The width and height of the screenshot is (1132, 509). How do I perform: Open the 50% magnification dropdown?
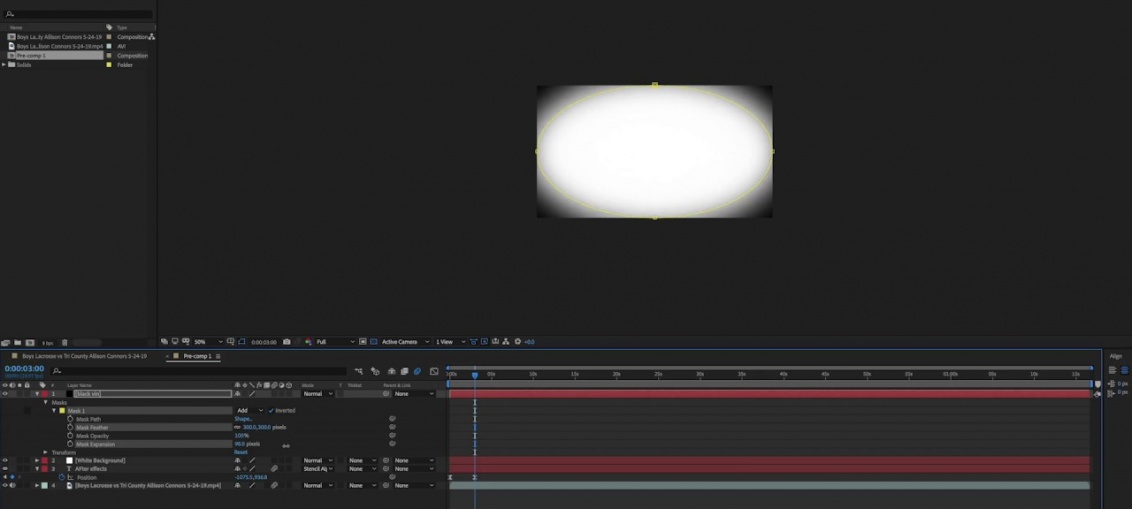[209, 341]
